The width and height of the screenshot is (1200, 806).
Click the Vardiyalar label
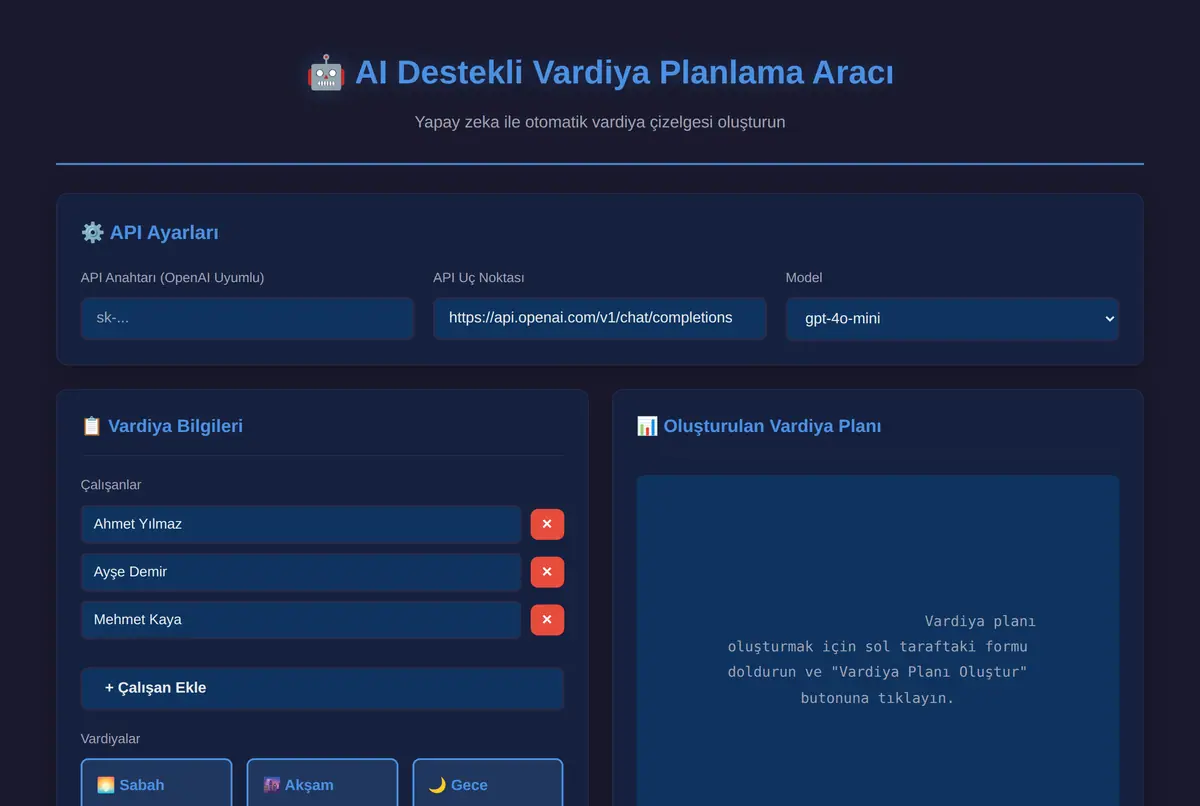[x=110, y=739]
